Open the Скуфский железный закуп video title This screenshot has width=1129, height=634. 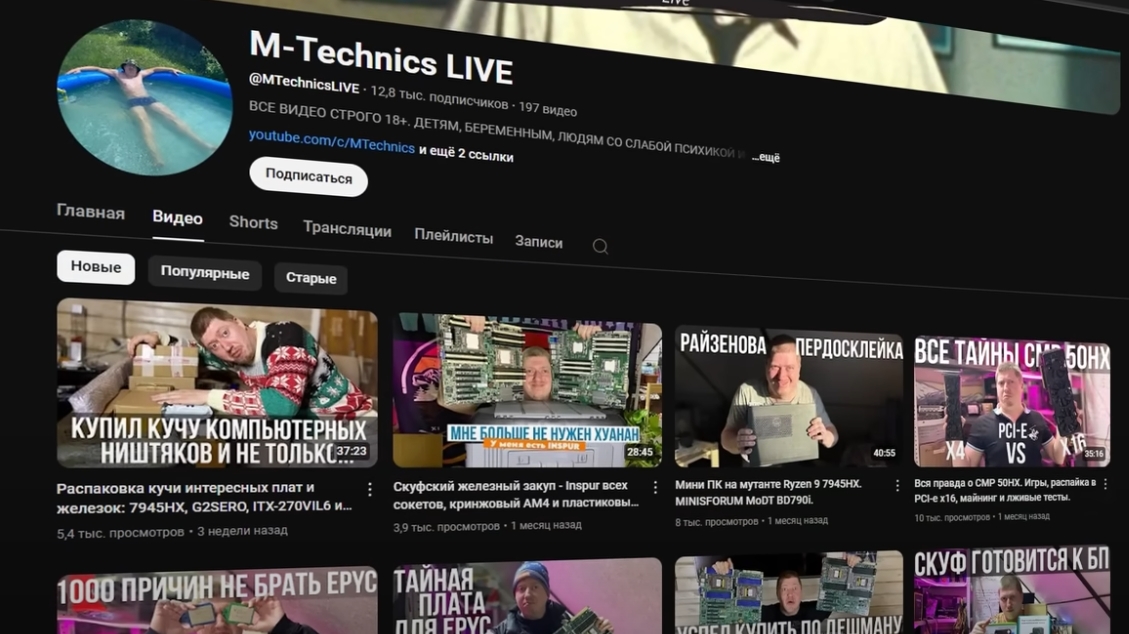[x=516, y=494]
